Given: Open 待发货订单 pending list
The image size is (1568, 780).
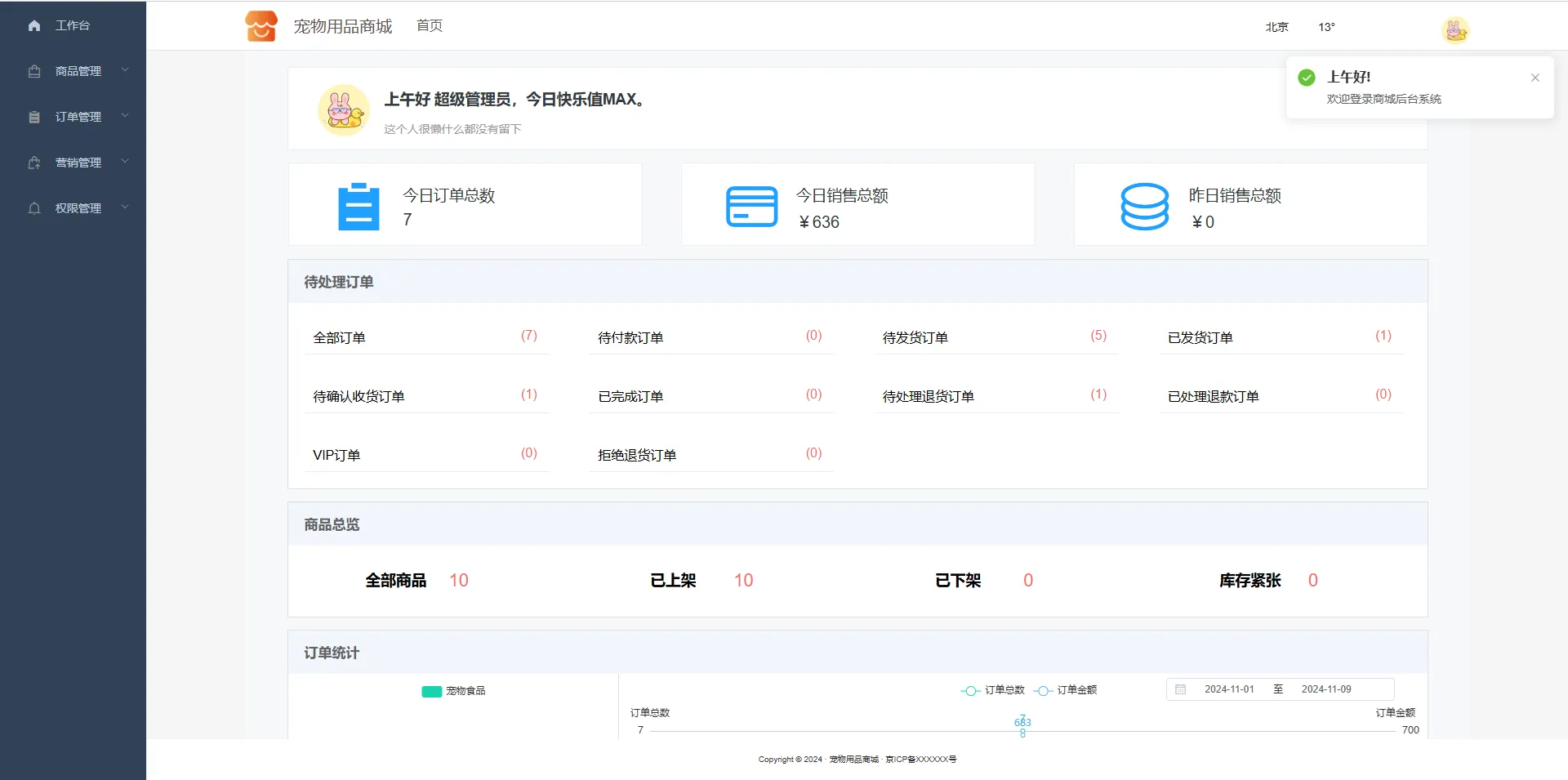Looking at the screenshot, I should coord(915,337).
